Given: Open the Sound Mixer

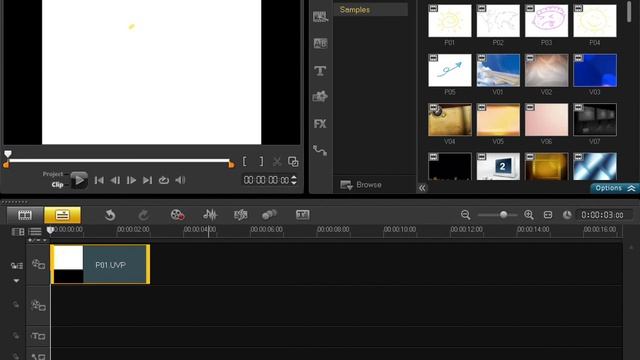Looking at the screenshot, I should tap(210, 215).
